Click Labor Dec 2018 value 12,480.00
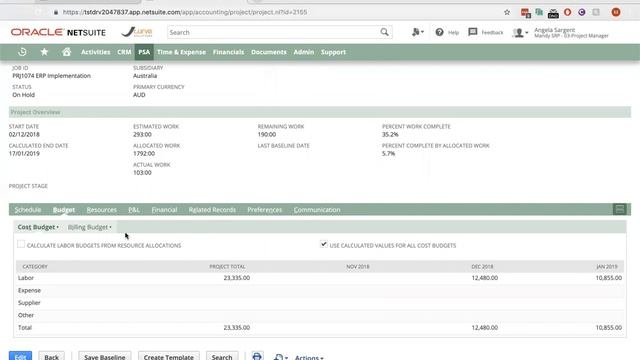640x360 pixels. 484,278
